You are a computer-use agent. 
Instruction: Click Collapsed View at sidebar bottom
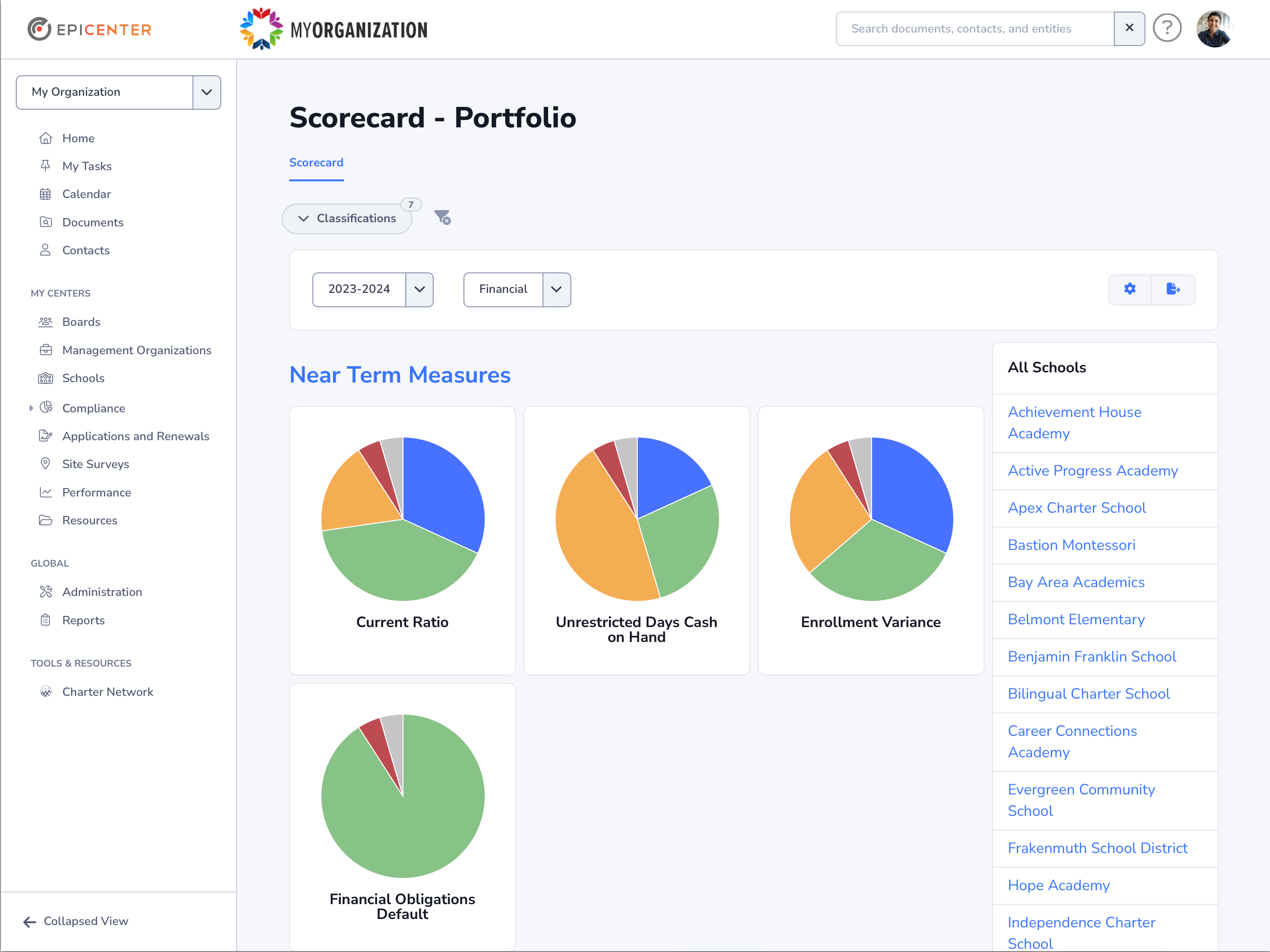tap(76, 922)
